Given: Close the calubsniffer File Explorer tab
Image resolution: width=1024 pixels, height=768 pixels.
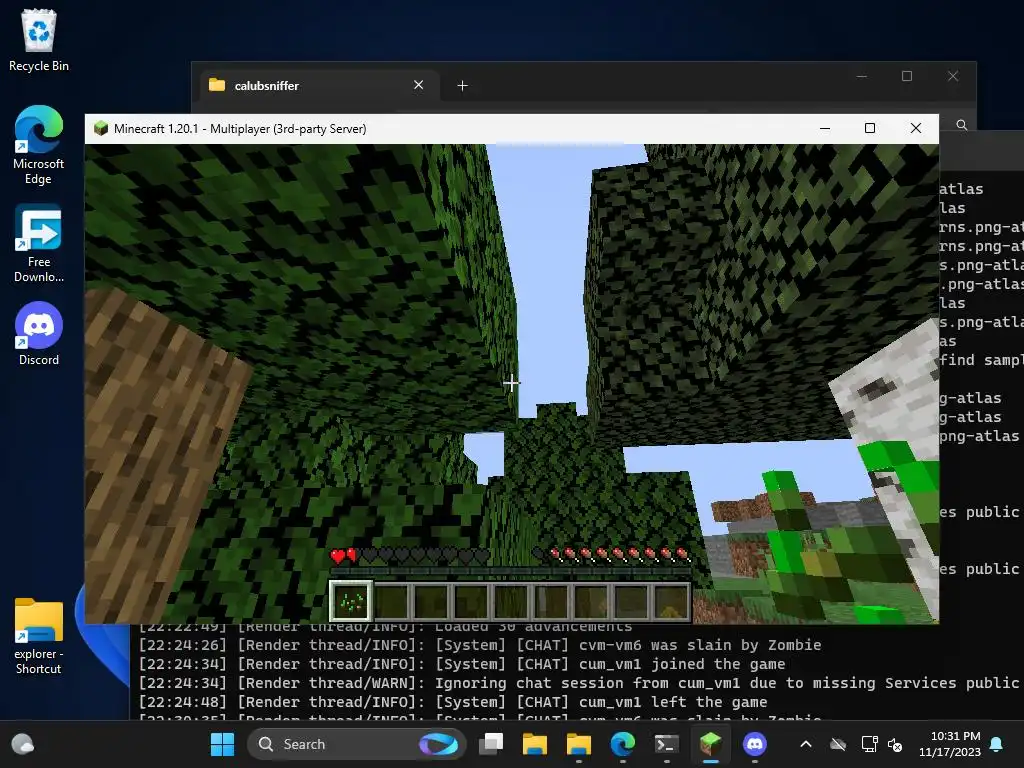Looking at the screenshot, I should click(419, 85).
